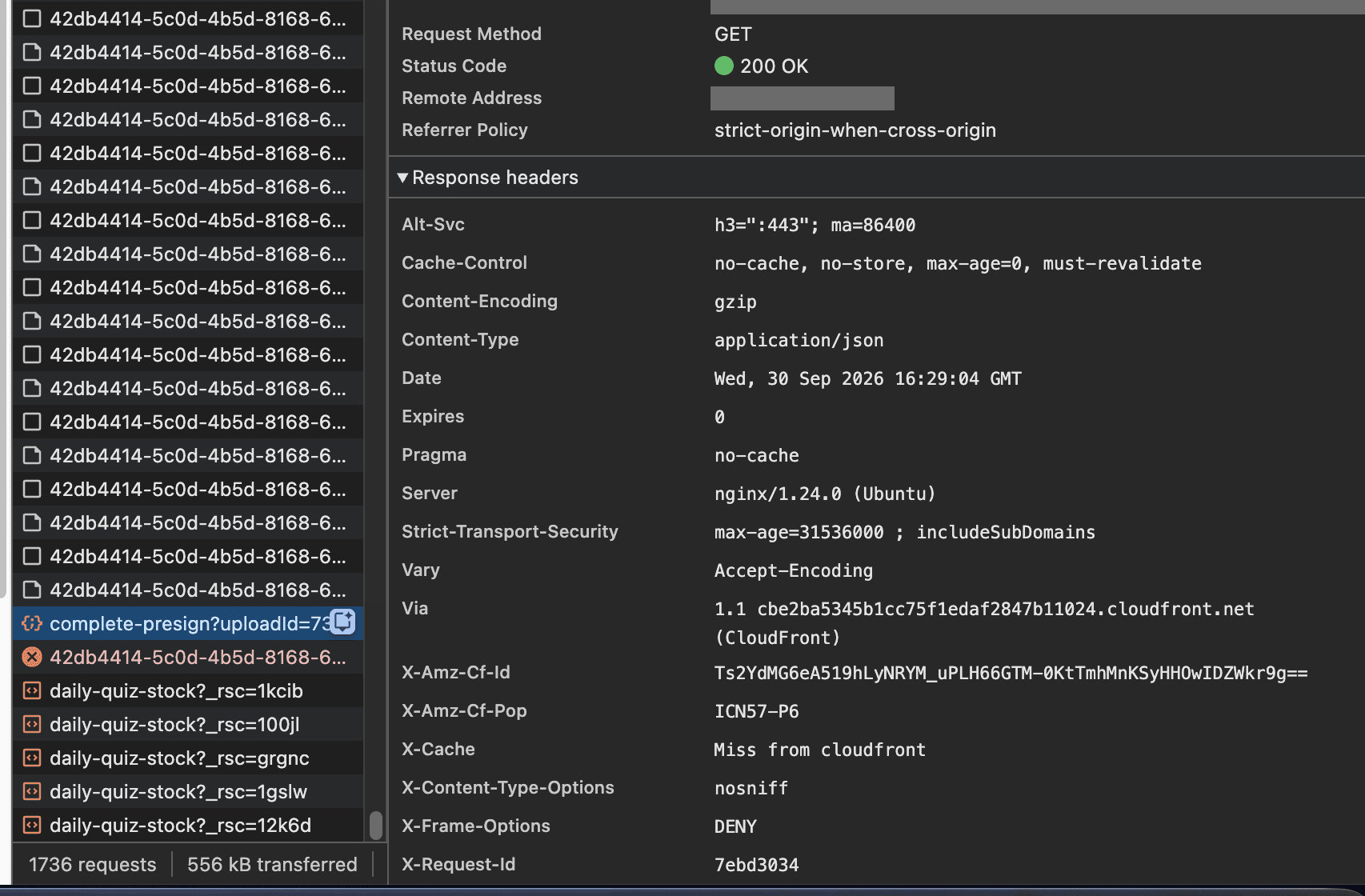Collapse the Response headers section
Viewport: 1365px width, 896px height.
pos(402,178)
